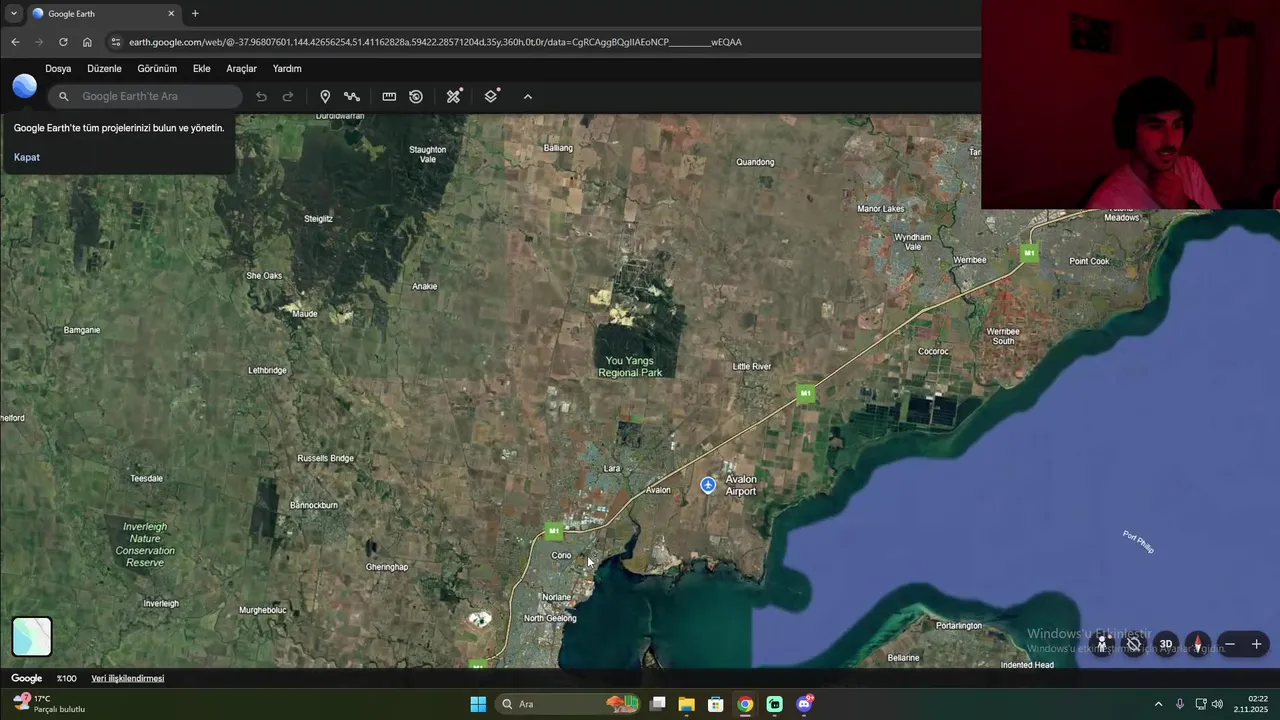The width and height of the screenshot is (1280, 720).
Task: Click the You Yangs Regional Park label
Action: pos(630,367)
